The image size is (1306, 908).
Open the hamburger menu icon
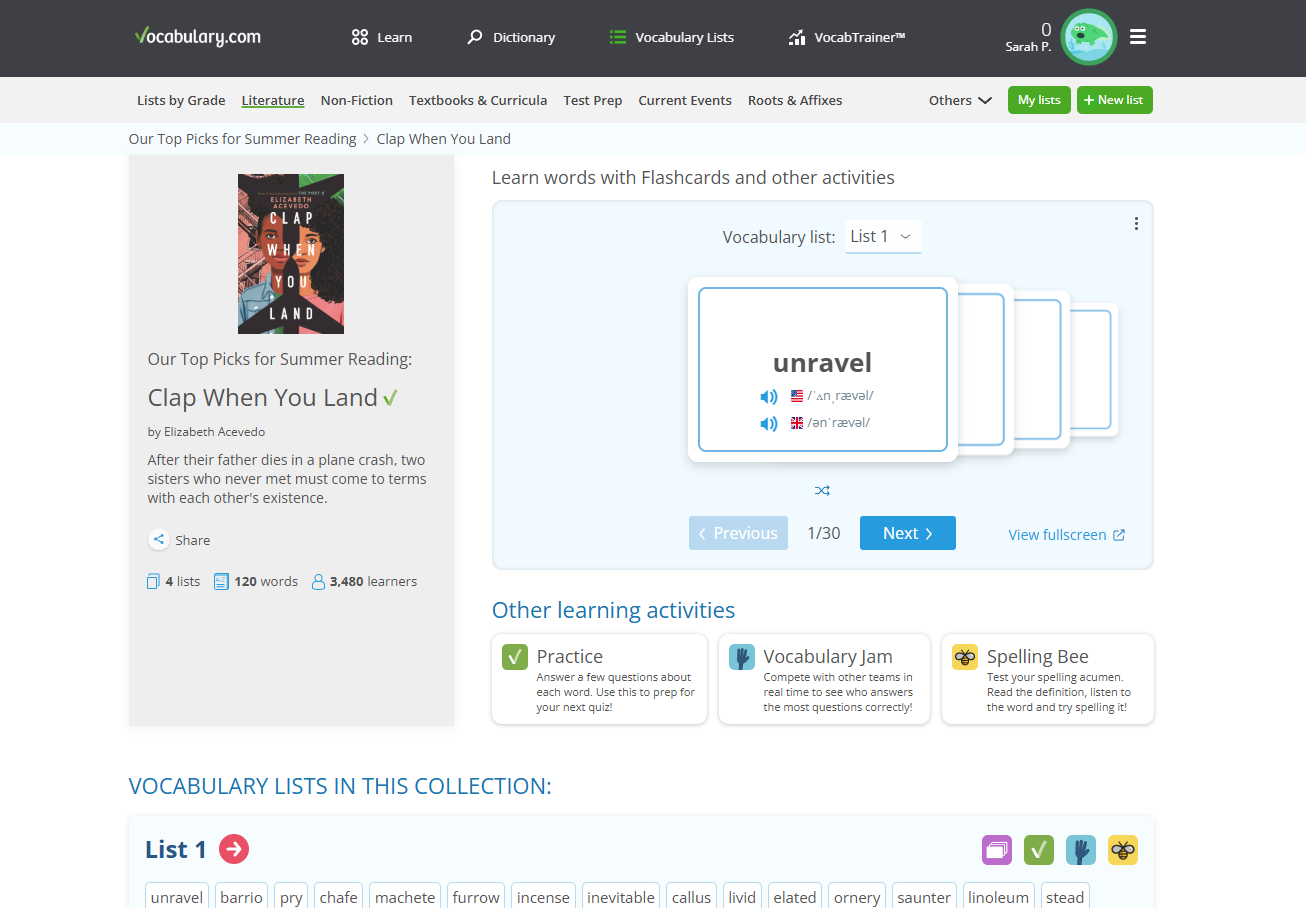click(1138, 37)
